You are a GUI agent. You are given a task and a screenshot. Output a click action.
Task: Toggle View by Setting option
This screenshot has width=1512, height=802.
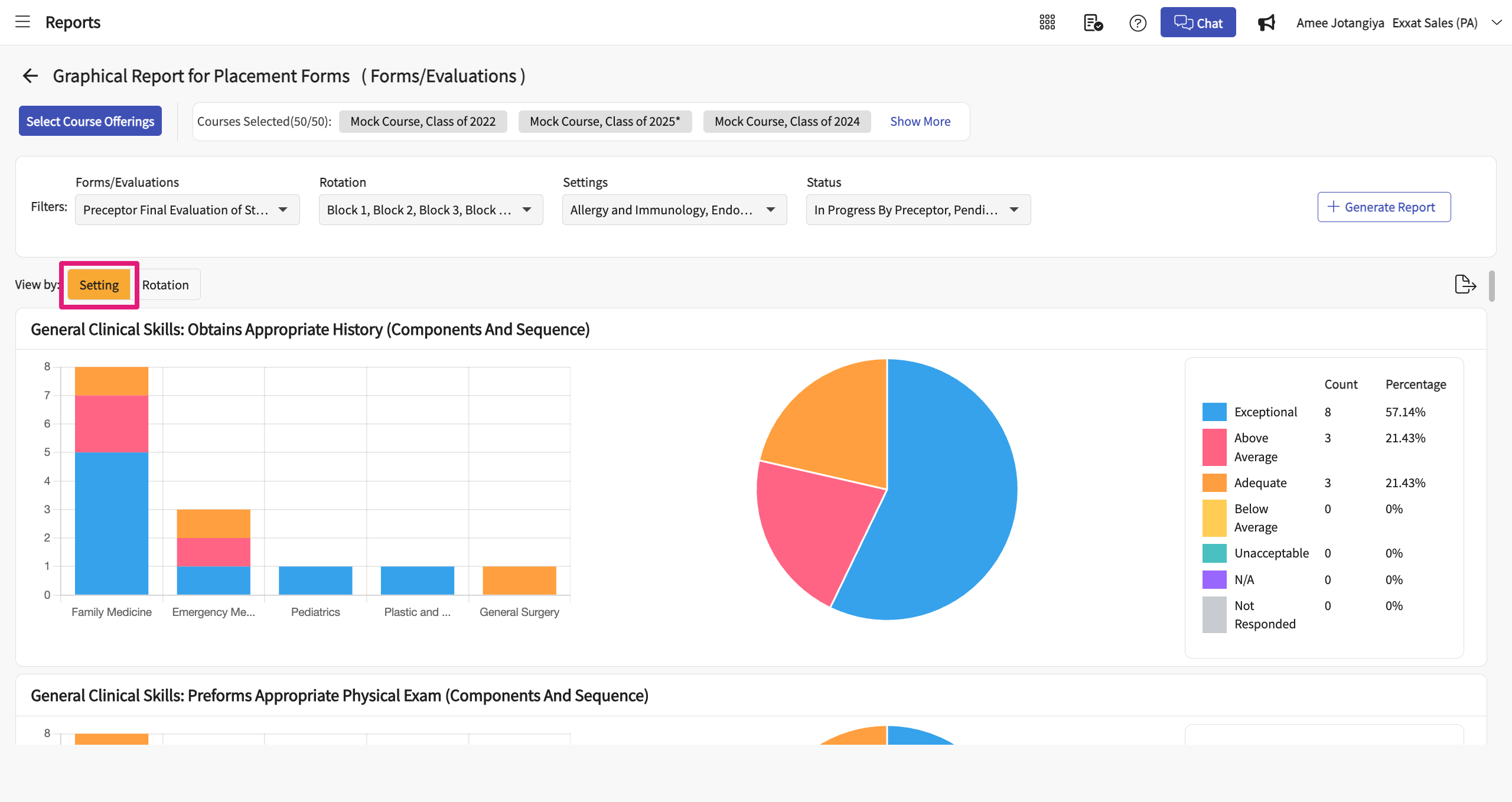99,285
